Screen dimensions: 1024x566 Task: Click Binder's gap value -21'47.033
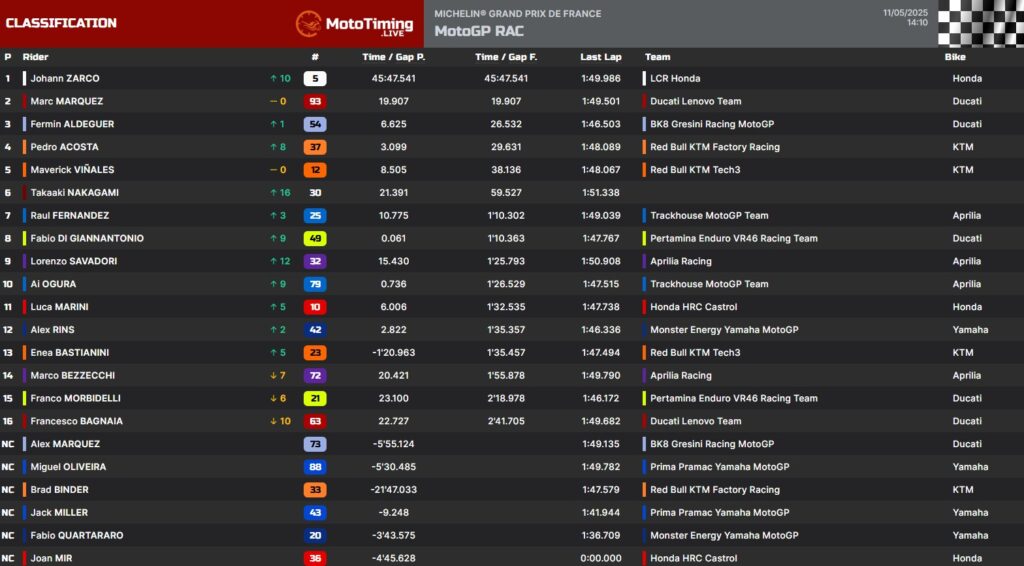pos(393,490)
